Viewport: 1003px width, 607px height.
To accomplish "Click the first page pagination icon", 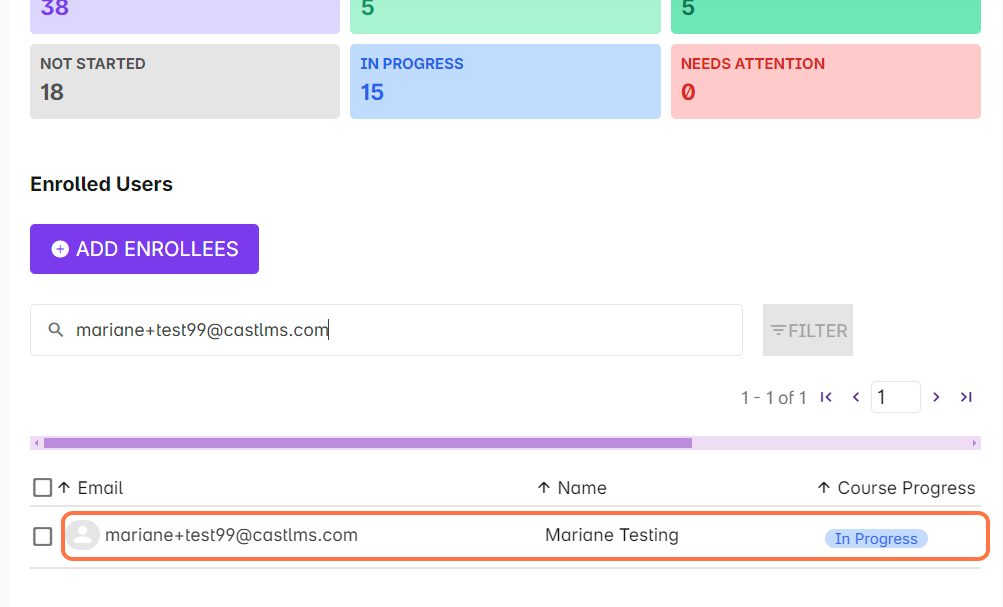I will click(x=826, y=397).
